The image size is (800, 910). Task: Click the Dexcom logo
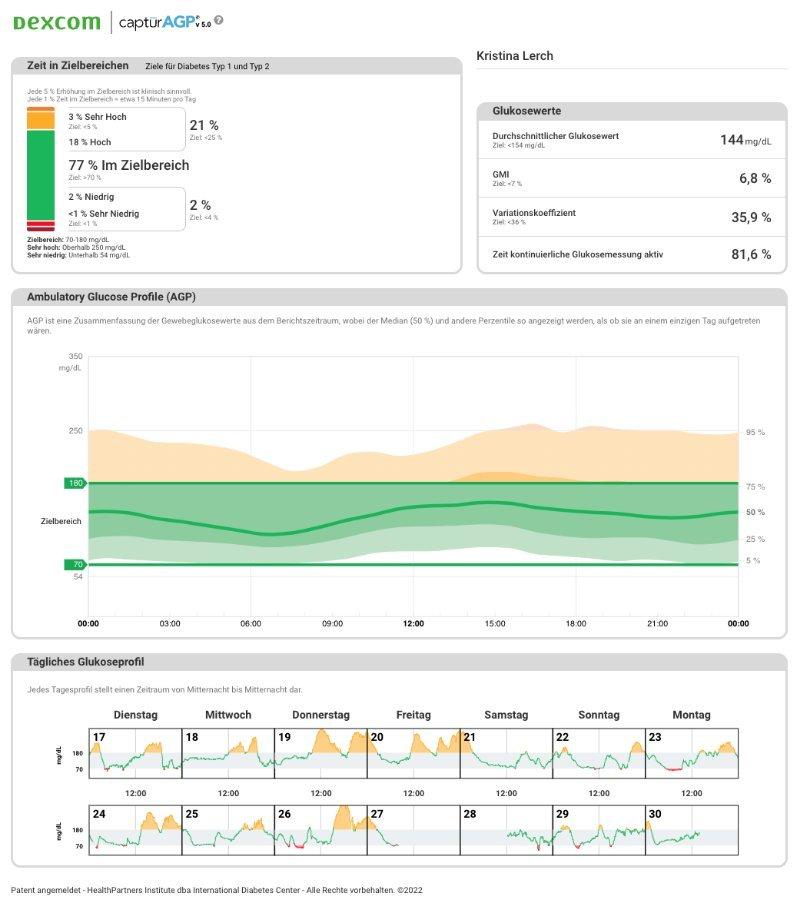coord(56,22)
